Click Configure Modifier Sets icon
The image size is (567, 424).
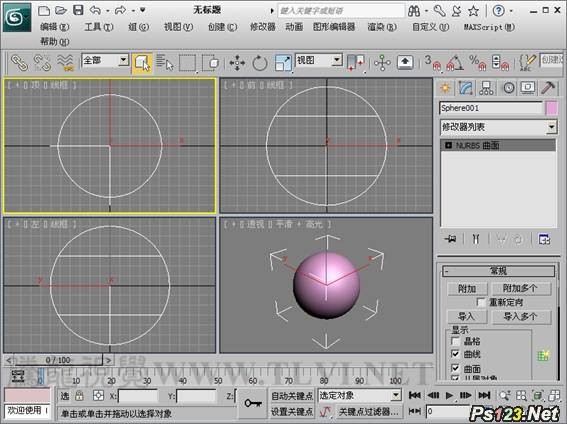(x=544, y=239)
